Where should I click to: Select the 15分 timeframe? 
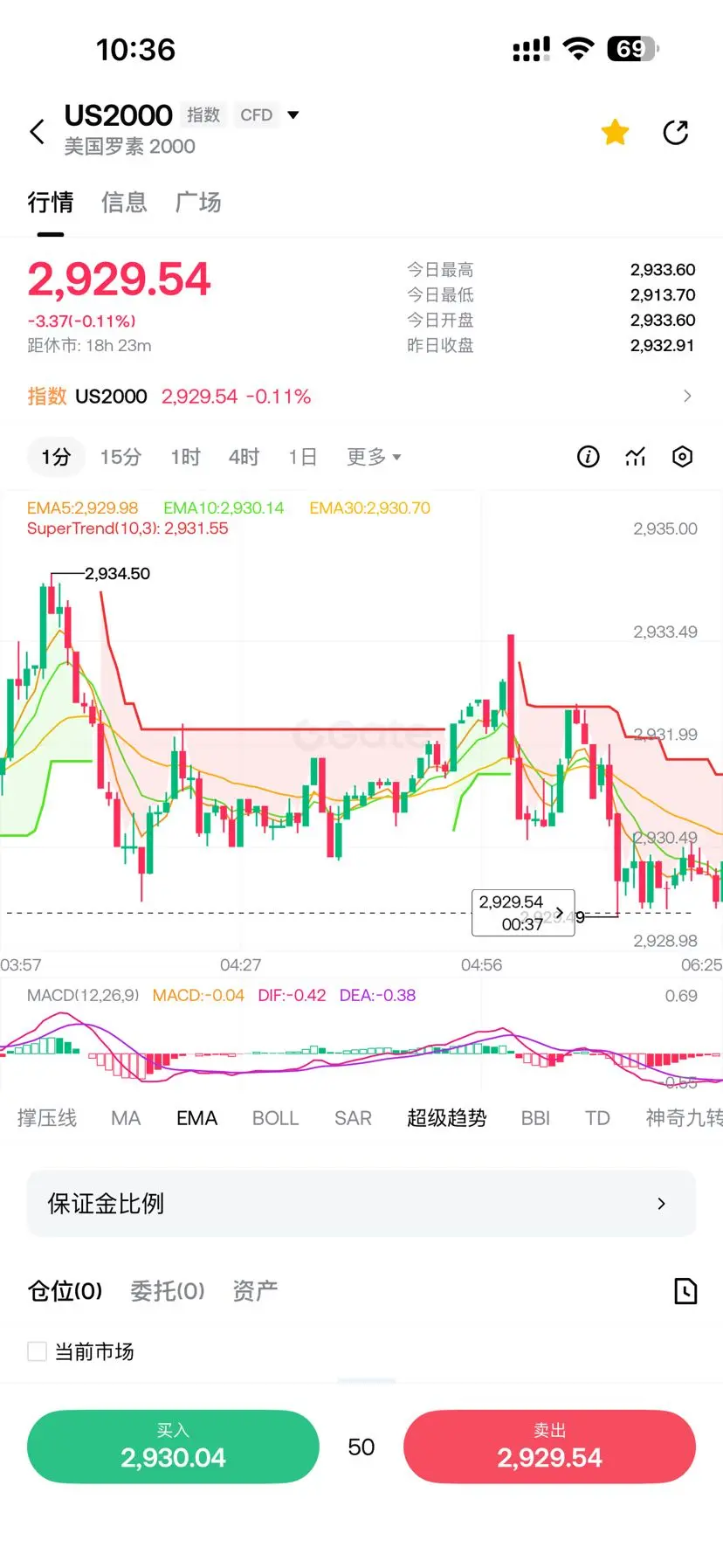click(120, 457)
